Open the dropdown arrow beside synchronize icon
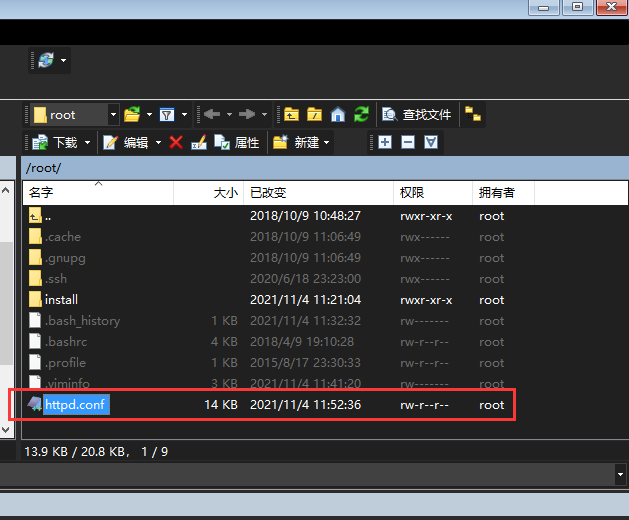This screenshot has width=629, height=520. tap(63, 61)
